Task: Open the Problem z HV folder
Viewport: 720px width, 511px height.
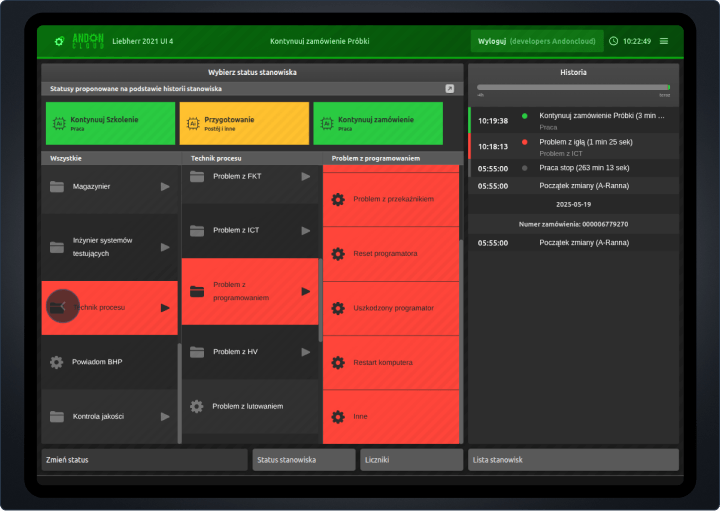Action: 250,352
